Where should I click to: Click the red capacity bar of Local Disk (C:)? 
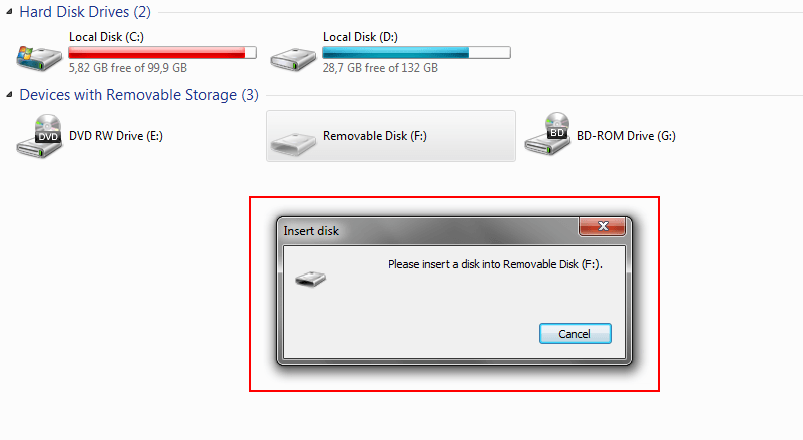161,52
